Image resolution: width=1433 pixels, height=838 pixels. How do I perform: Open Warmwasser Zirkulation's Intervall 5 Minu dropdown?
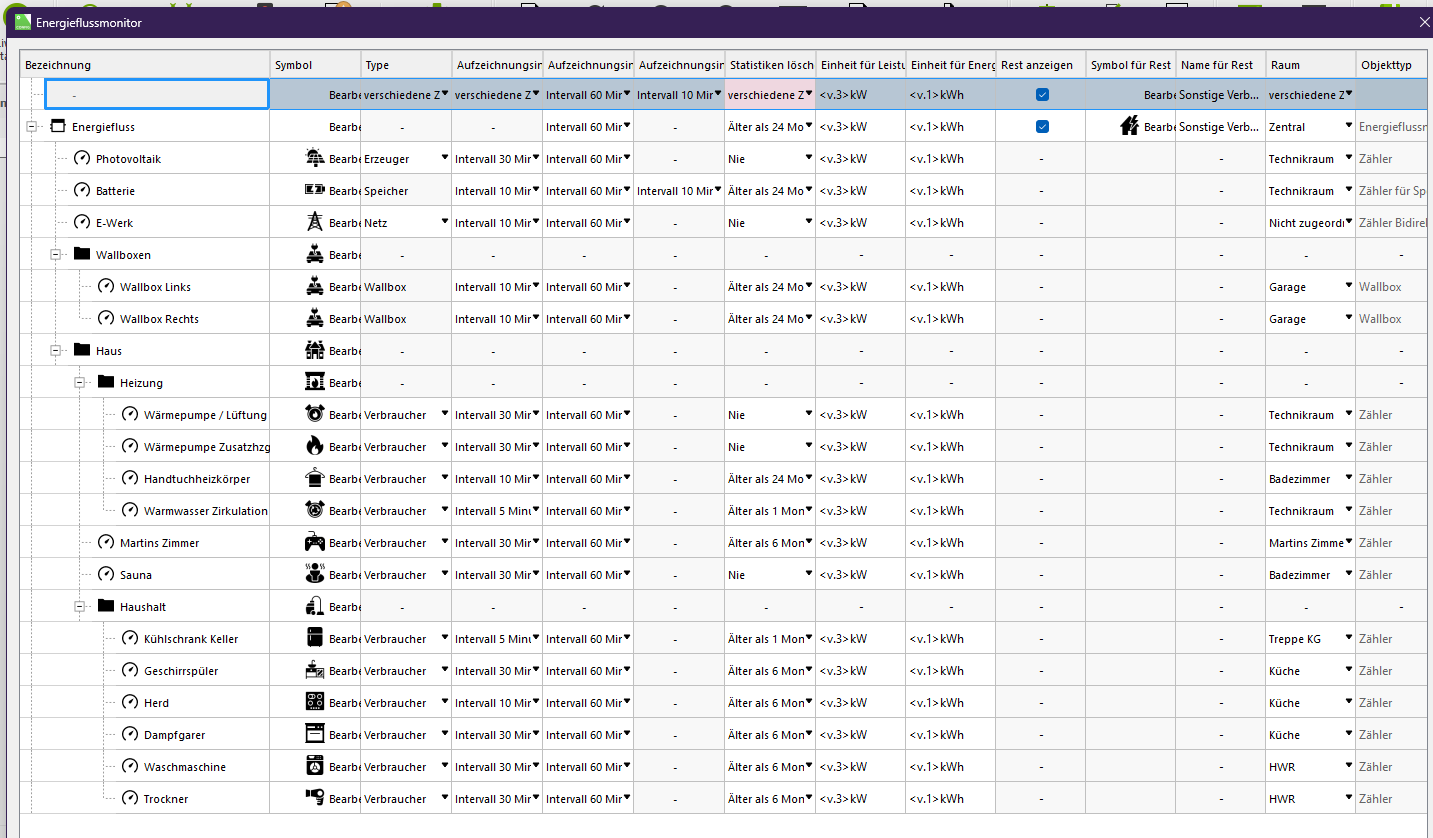point(535,510)
